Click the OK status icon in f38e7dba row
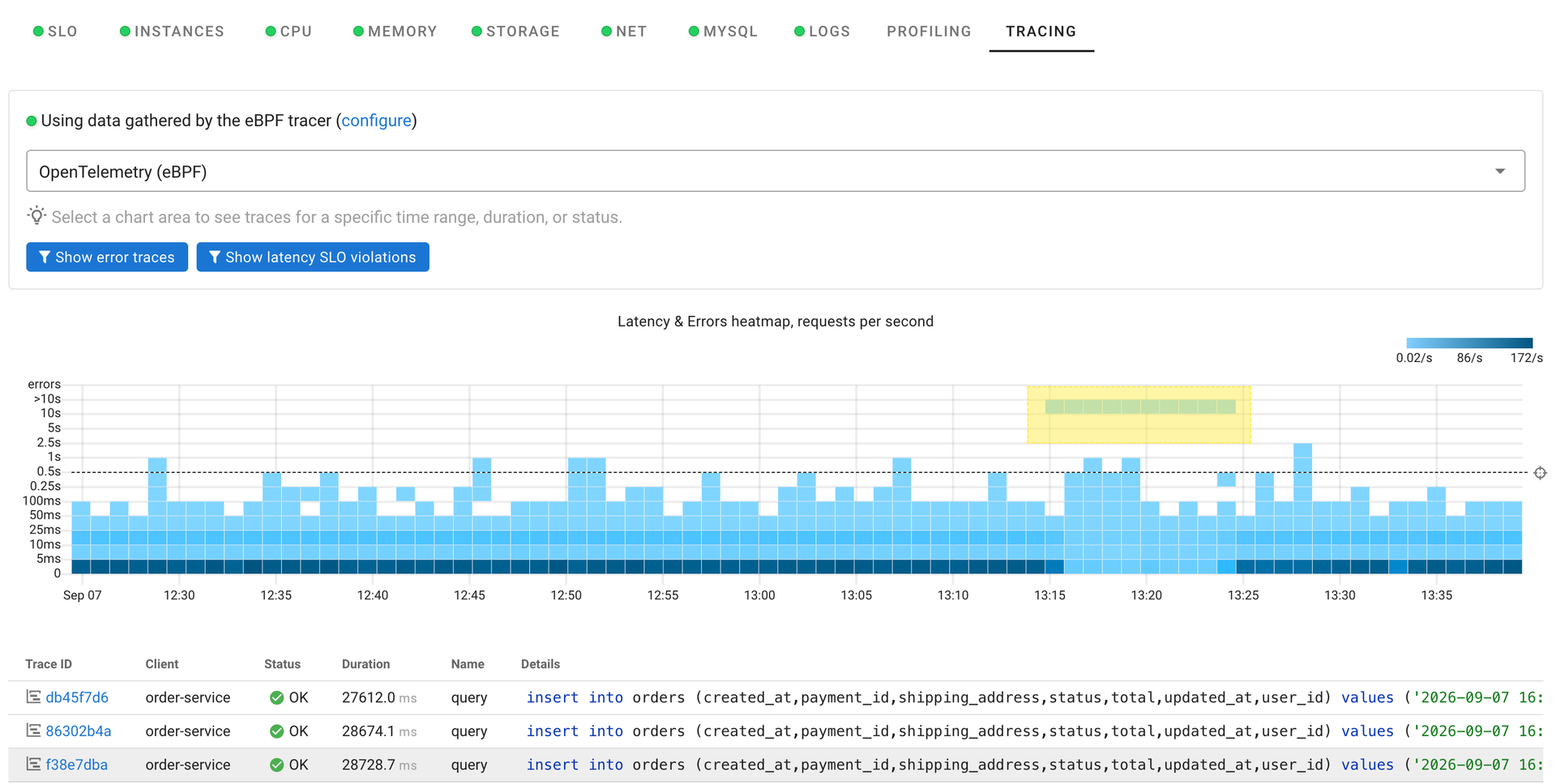The width and height of the screenshot is (1556, 784). point(276,765)
